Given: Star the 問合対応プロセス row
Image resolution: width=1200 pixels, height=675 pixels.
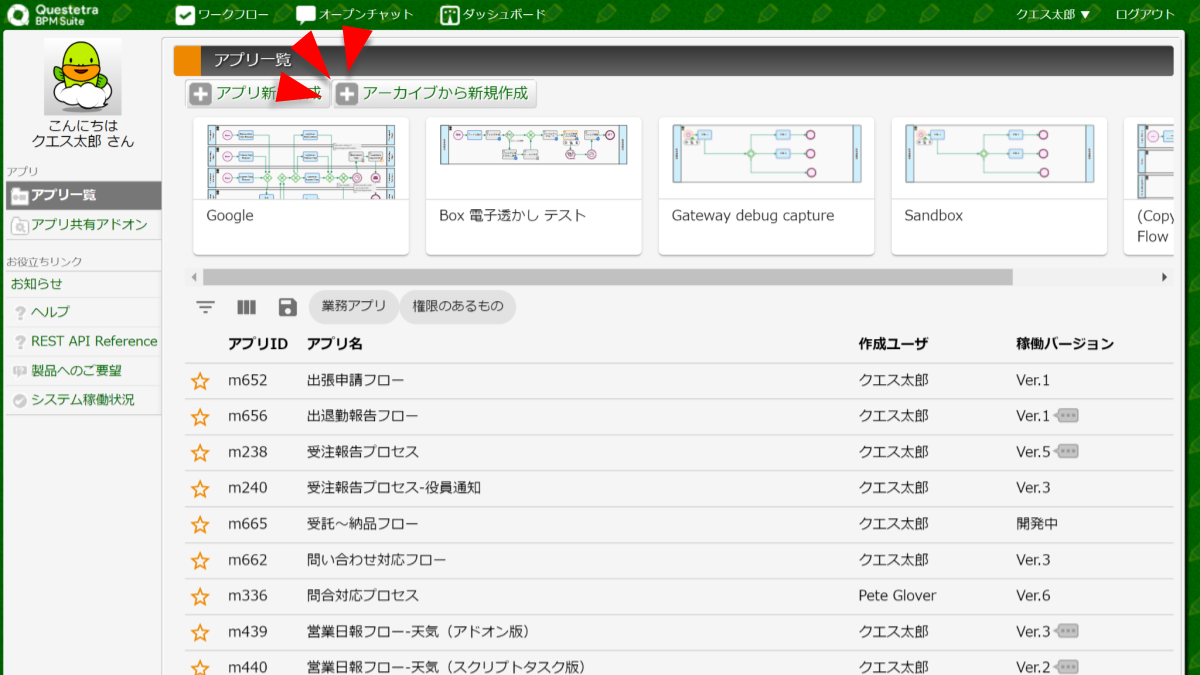Looking at the screenshot, I should pos(200,597).
